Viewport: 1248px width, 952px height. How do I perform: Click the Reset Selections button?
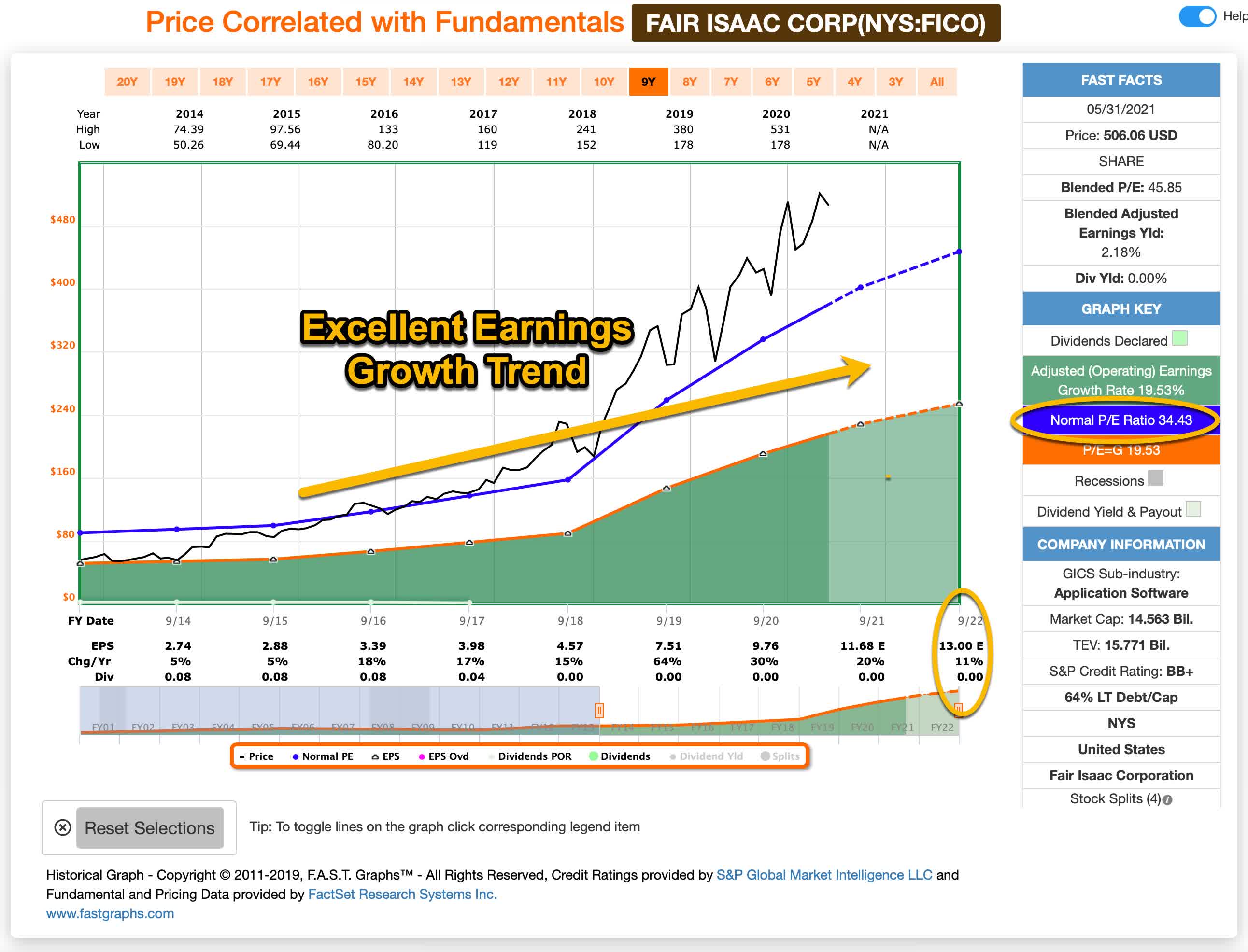[x=150, y=828]
